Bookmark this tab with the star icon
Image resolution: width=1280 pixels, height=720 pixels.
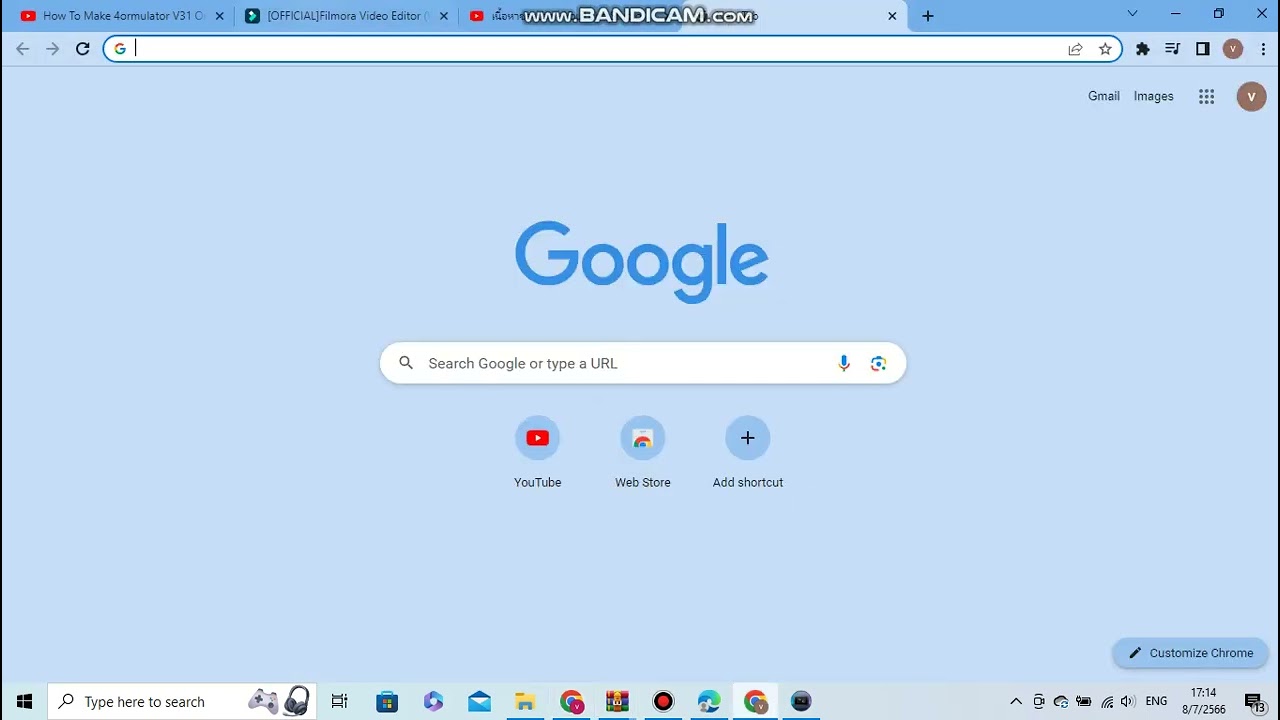coord(1105,49)
